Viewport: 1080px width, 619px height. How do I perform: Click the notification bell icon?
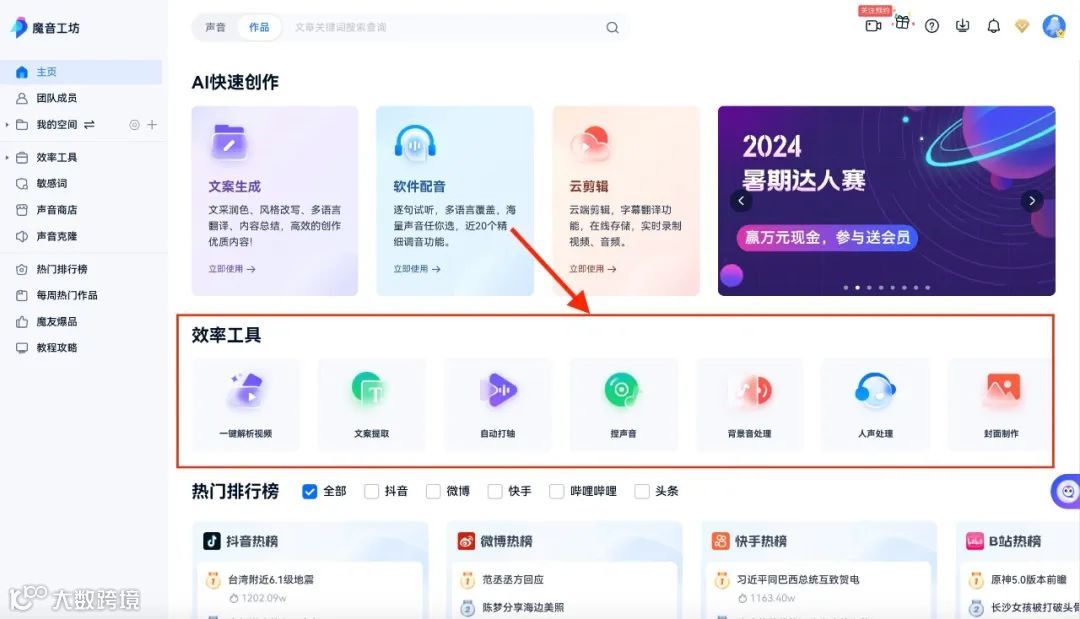pos(993,26)
